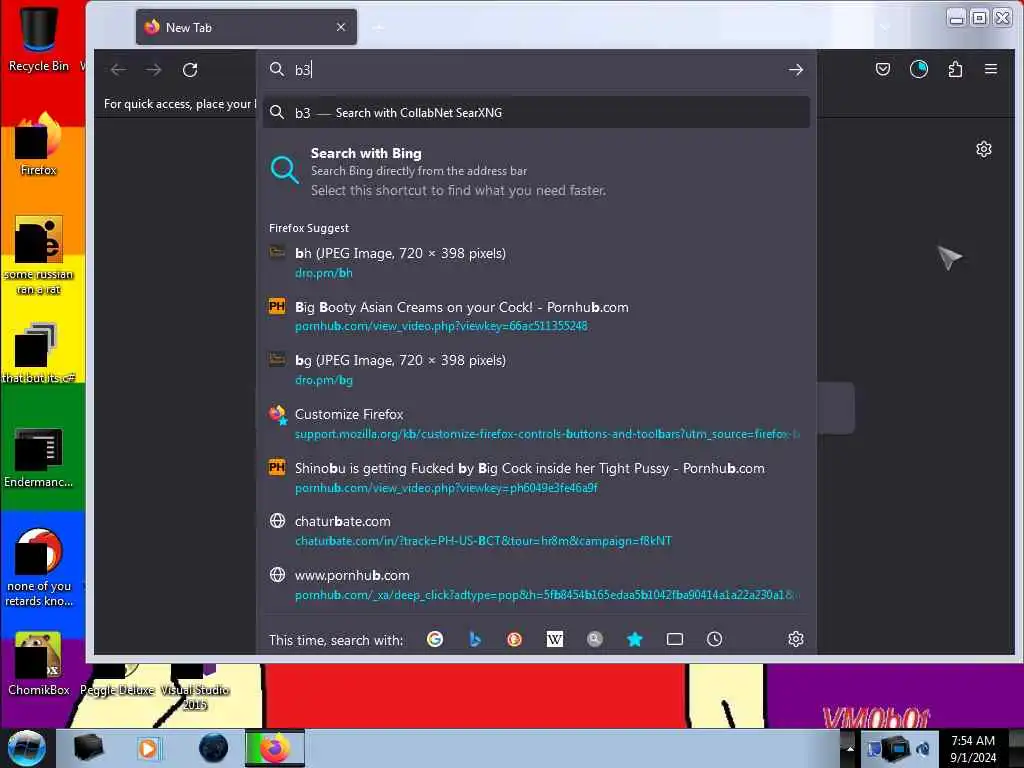This screenshot has height=768, width=1024.
Task: Click the 'Firefox Suggest' heading text
Action: 309,228
